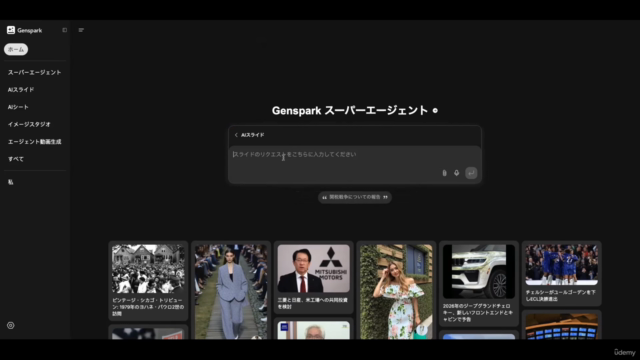Open the Chelsea players celebration thumbnail
The width and height of the screenshot is (640, 360).
pos(562,264)
